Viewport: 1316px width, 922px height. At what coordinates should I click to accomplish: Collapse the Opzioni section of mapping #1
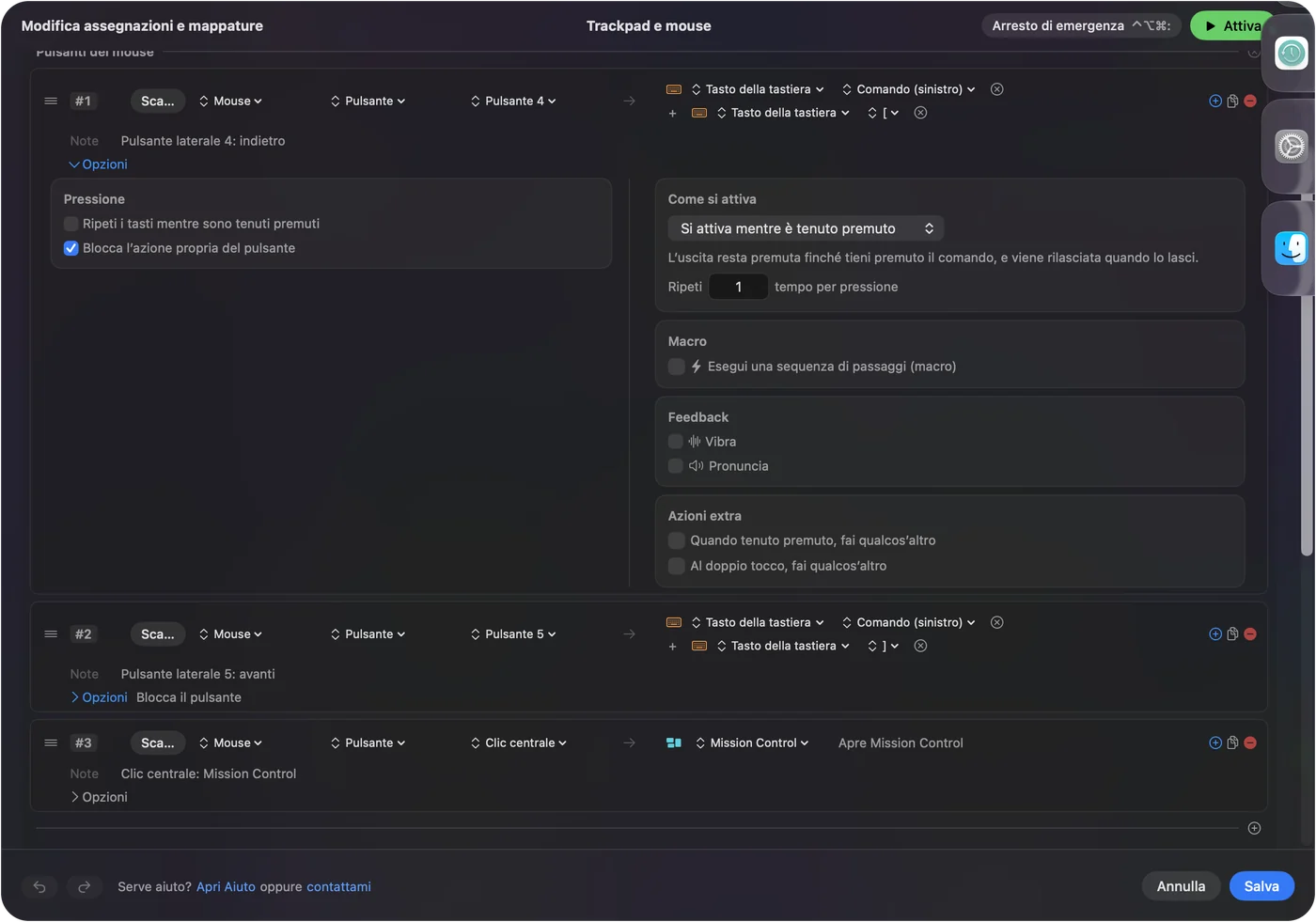99,164
